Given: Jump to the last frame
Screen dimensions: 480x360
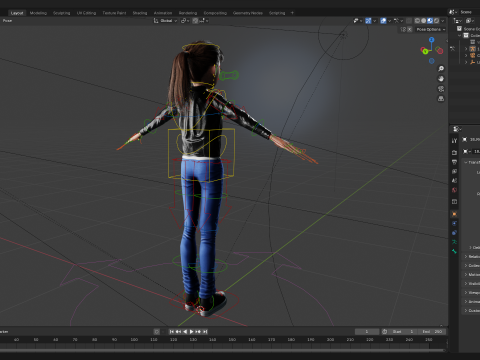Looking at the screenshot, I should tap(205, 332).
